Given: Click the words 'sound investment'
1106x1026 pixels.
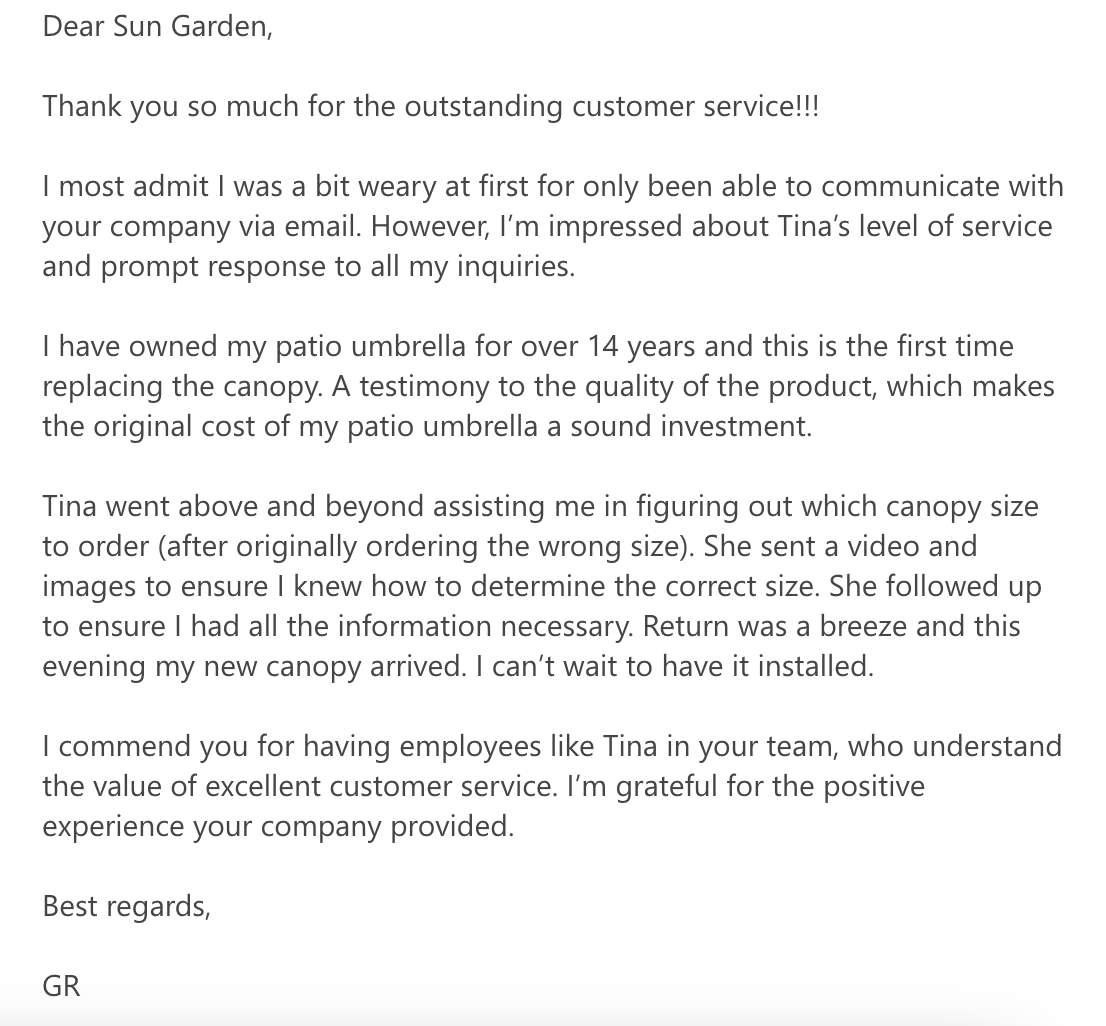Looking at the screenshot, I should [x=690, y=427].
